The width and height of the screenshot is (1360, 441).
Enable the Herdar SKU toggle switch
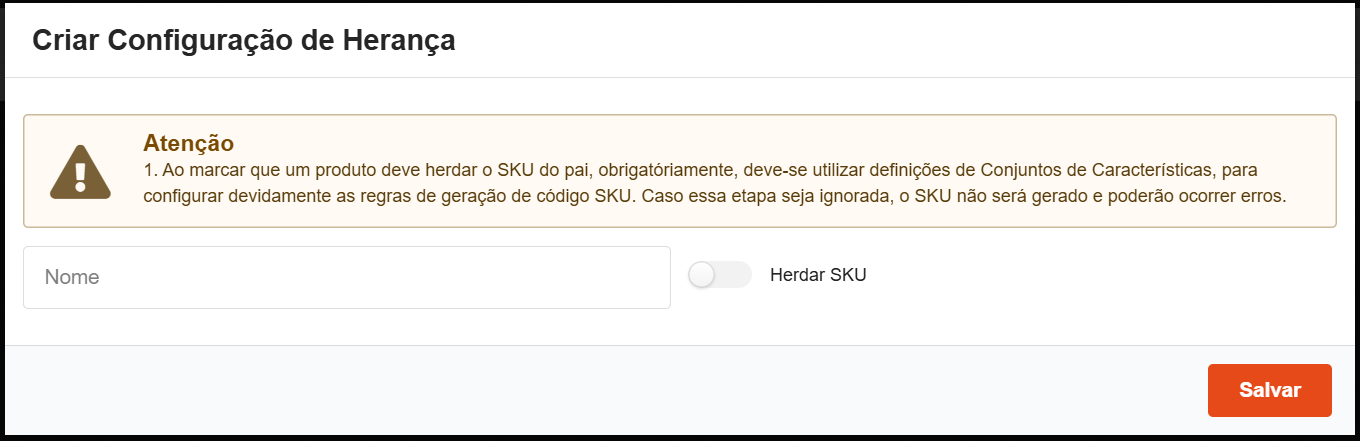pyautogui.click(x=720, y=275)
